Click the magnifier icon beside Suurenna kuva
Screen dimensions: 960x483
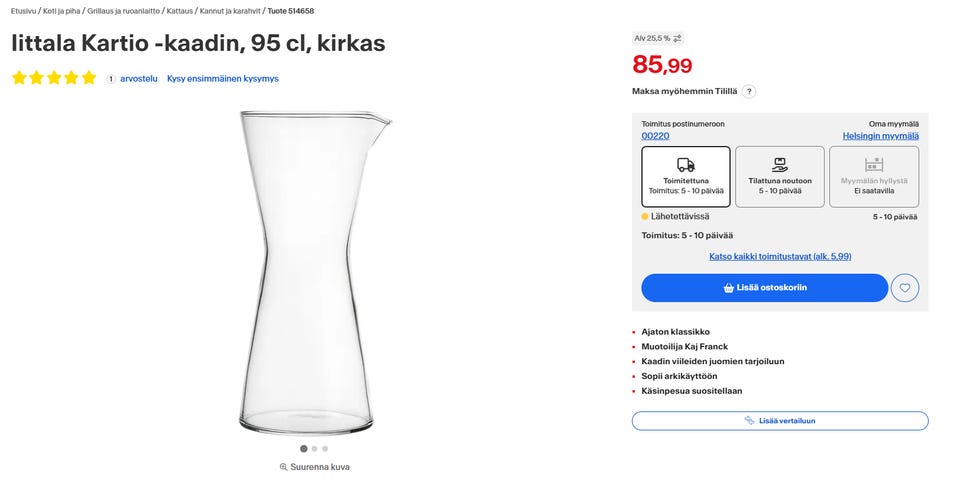point(284,467)
